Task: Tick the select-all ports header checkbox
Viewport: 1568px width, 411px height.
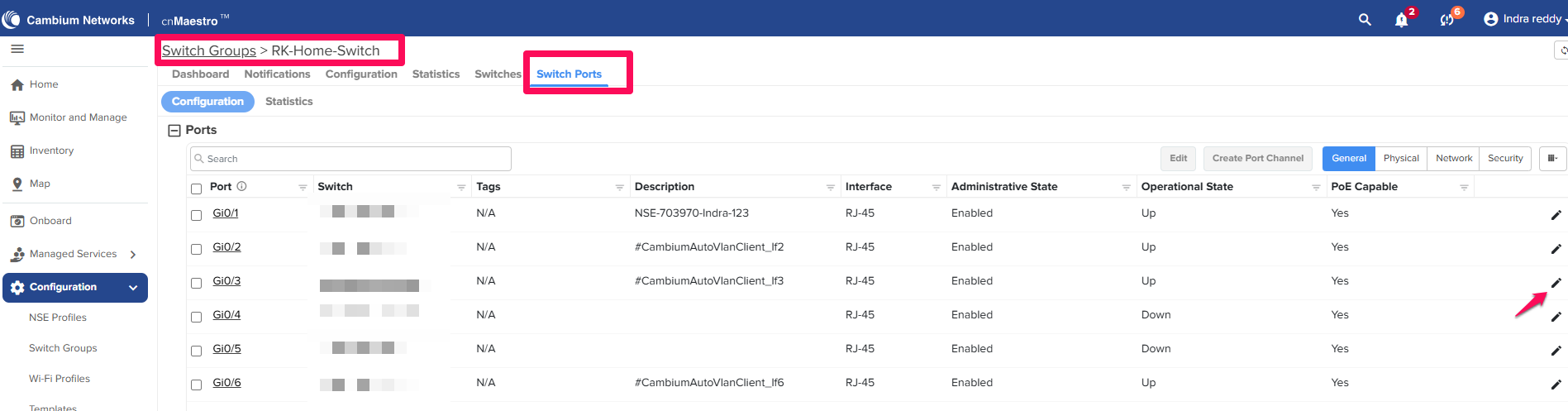Action: click(197, 189)
